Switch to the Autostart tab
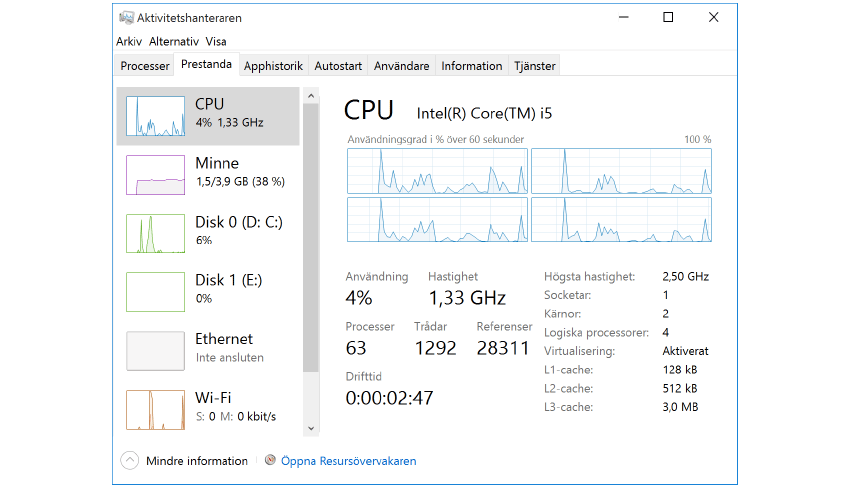Viewport: 850px width, 491px height. [338, 66]
